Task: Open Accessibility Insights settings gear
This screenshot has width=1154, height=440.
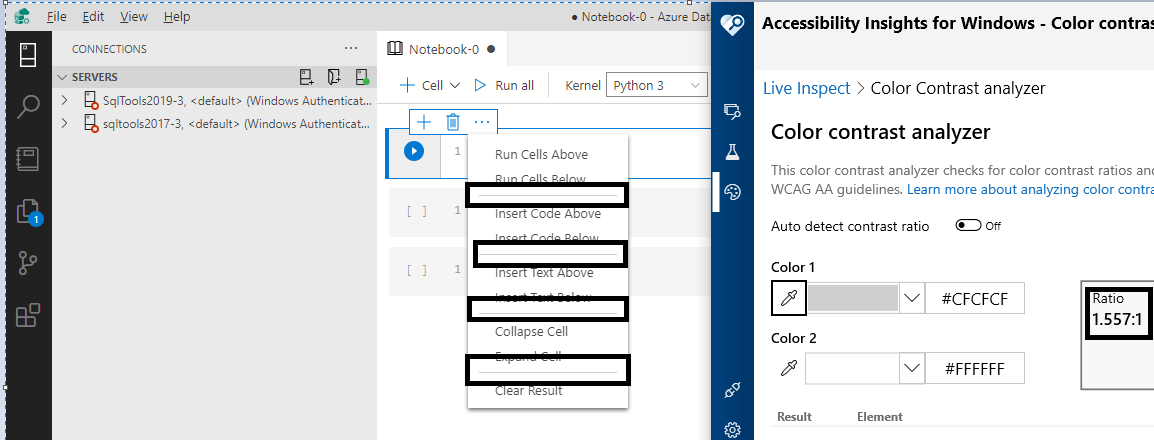Action: point(731,430)
